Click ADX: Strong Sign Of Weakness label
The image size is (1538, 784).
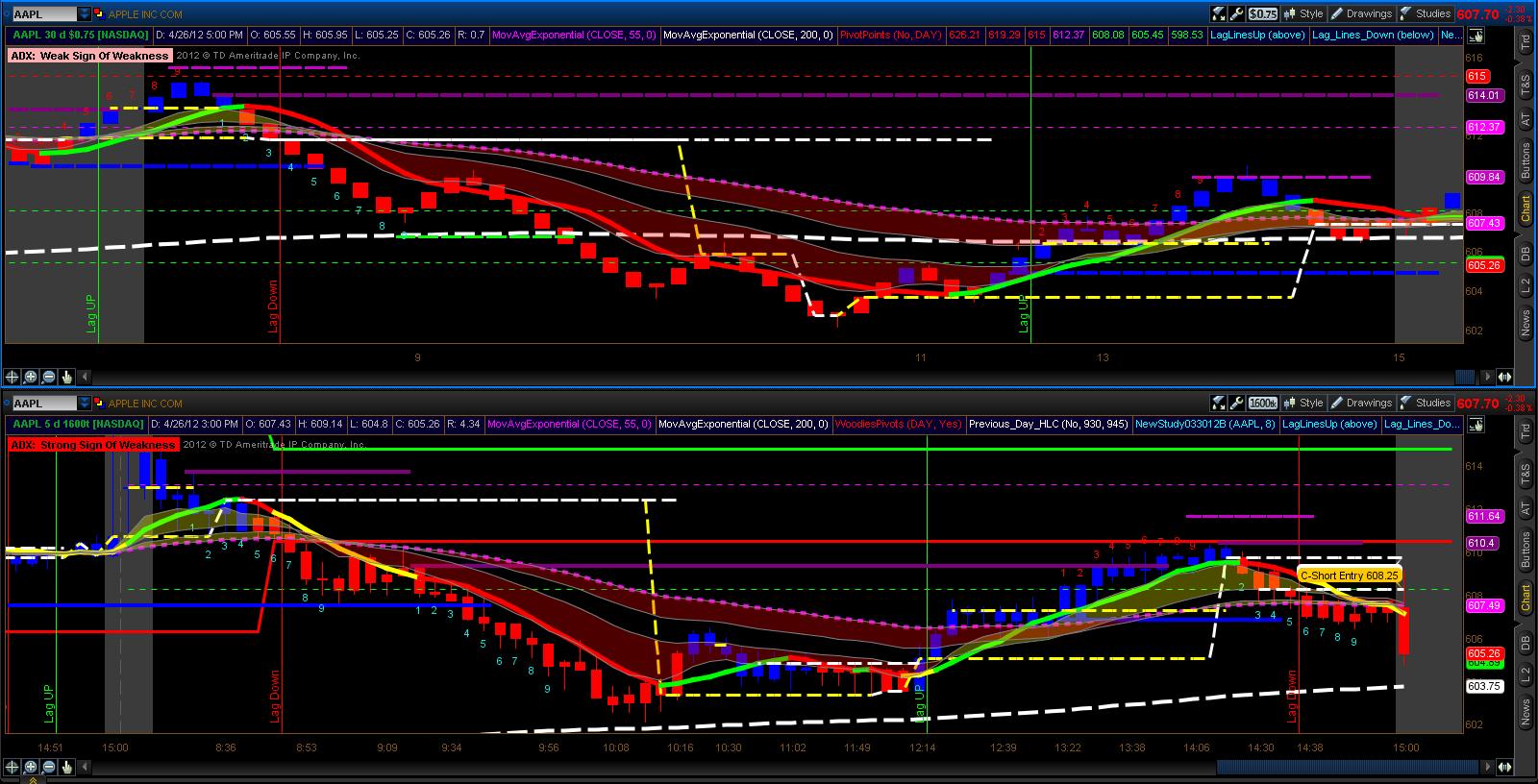[93, 445]
